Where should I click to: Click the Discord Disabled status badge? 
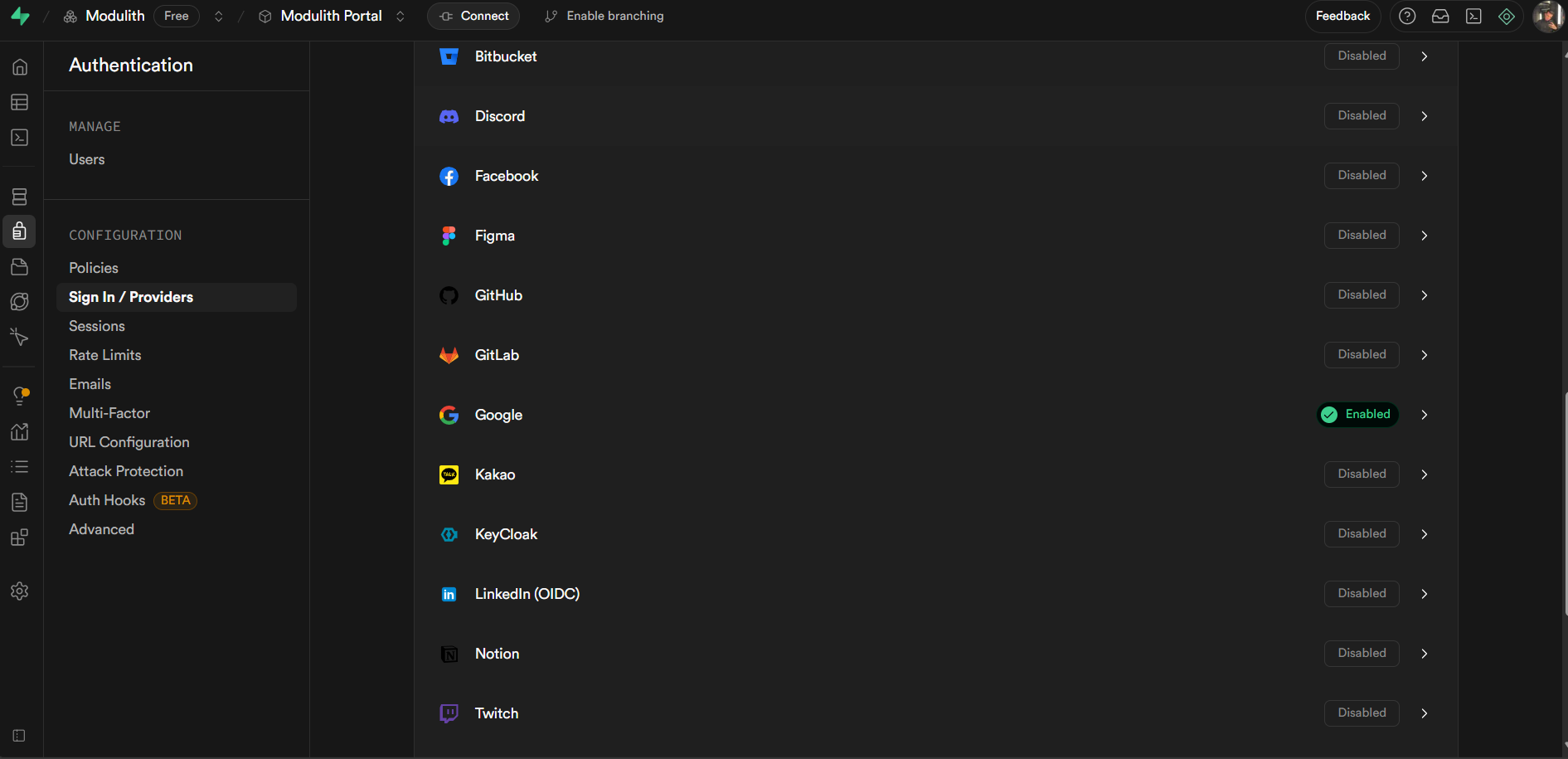click(x=1362, y=115)
